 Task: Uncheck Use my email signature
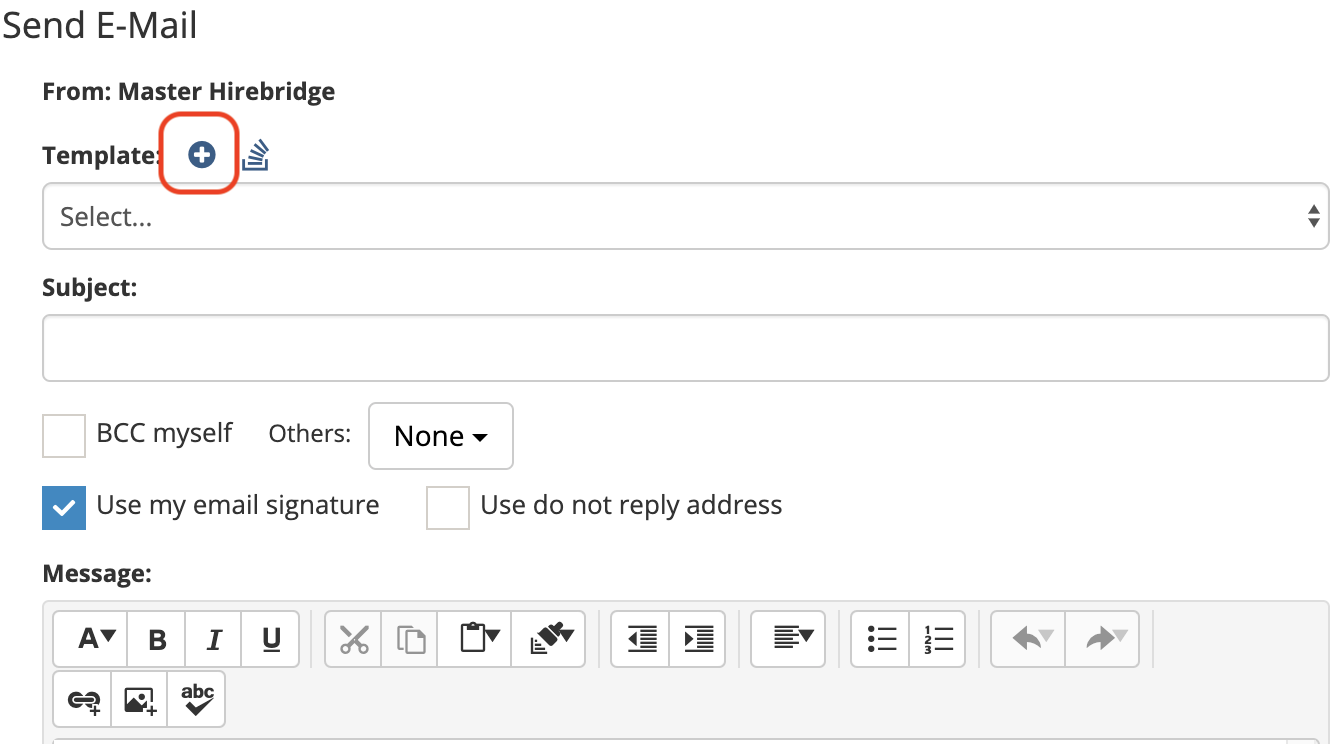click(64, 507)
